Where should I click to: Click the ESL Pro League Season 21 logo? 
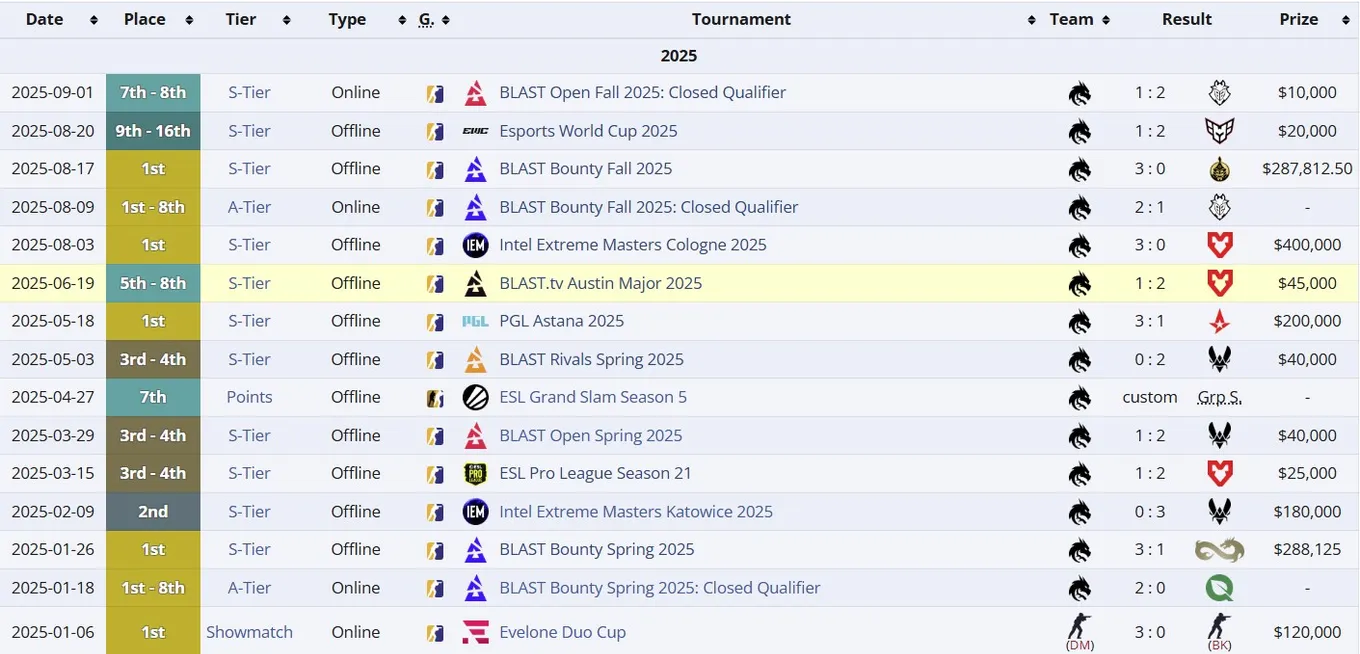476,473
